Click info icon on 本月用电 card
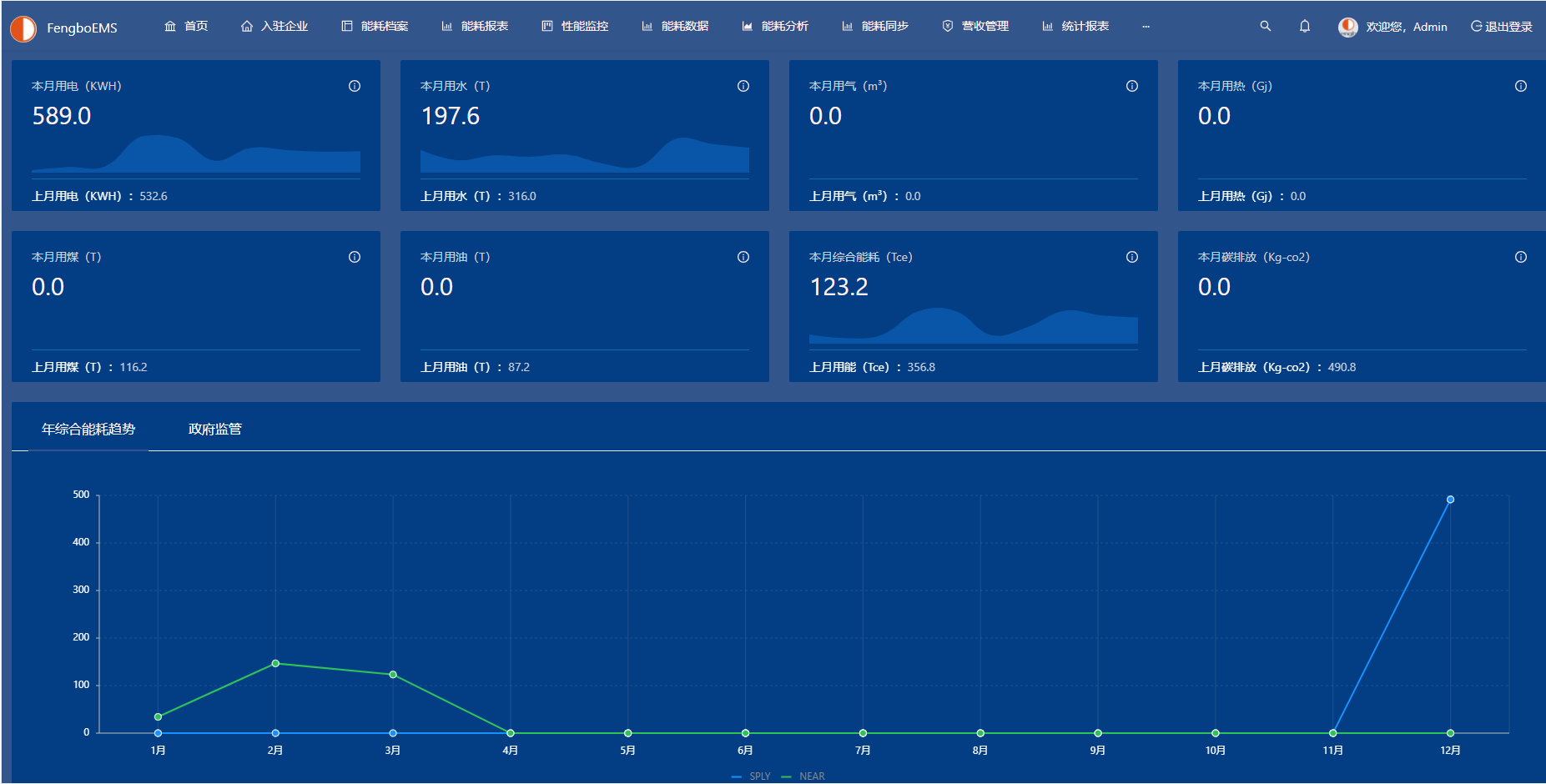This screenshot has width=1546, height=784. 355,86
